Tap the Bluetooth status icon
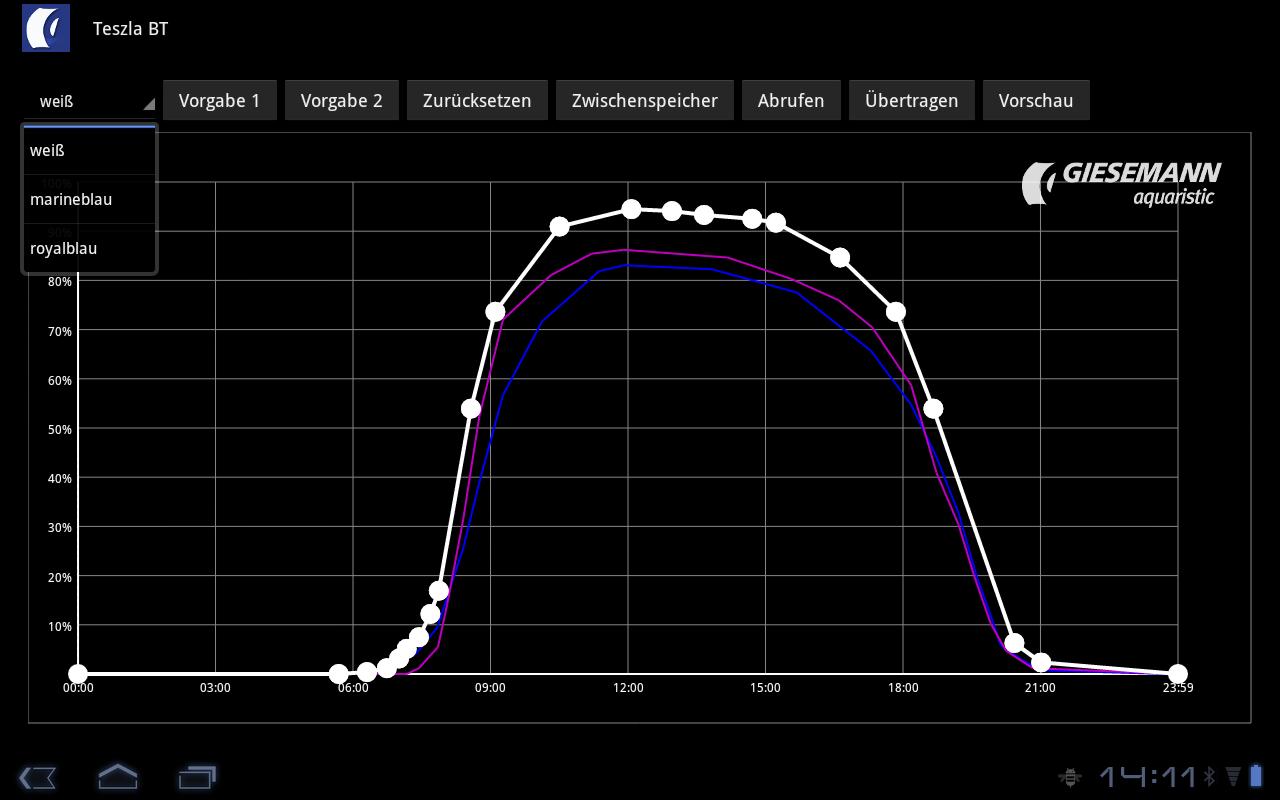The image size is (1280, 800). tap(1209, 776)
